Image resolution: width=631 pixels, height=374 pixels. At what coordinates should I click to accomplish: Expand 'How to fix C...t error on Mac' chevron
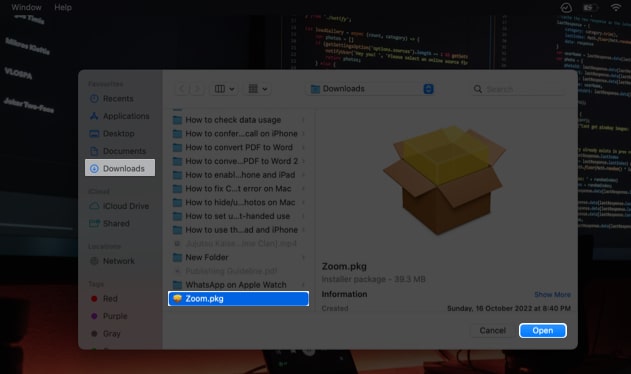[303, 188]
